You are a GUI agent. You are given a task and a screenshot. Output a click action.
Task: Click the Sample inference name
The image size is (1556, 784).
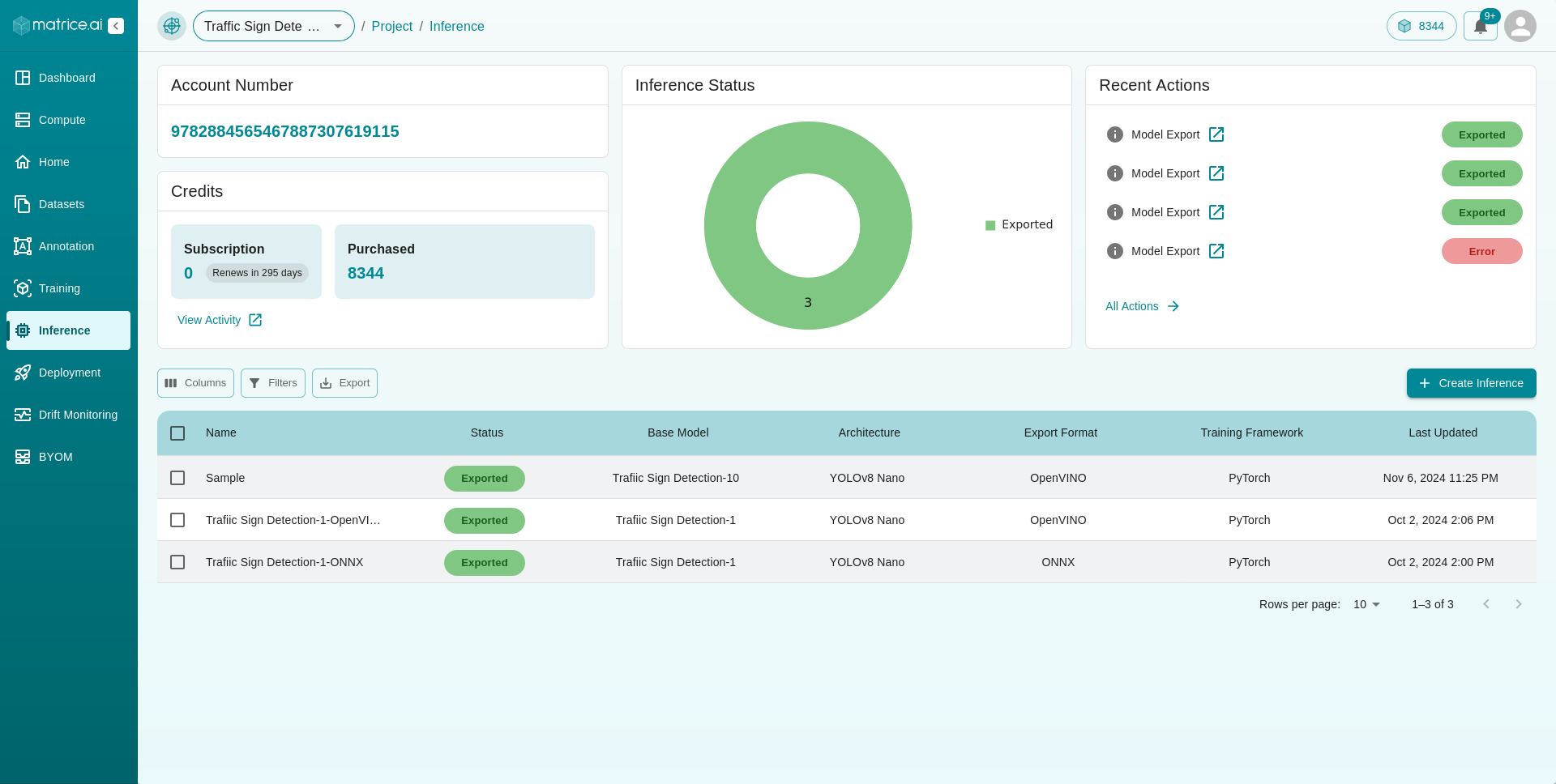pos(225,478)
